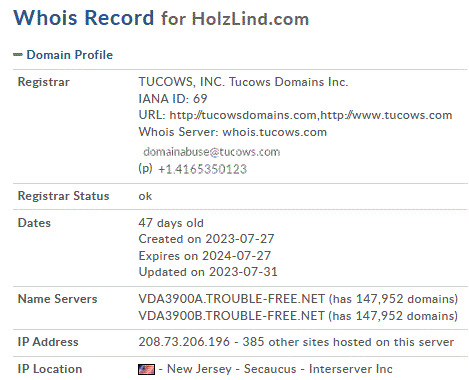Click the Whois Record for HolzLind.com heading
The image size is (469, 380).
pos(161,18)
